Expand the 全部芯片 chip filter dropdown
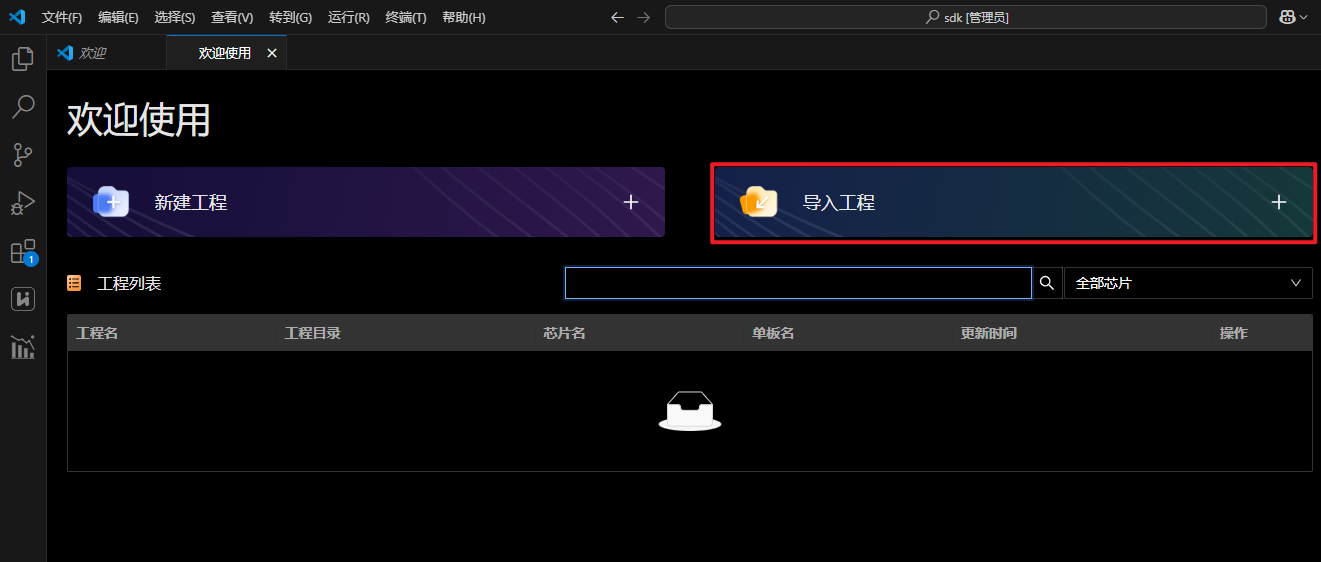1321x562 pixels. pyautogui.click(x=1188, y=284)
